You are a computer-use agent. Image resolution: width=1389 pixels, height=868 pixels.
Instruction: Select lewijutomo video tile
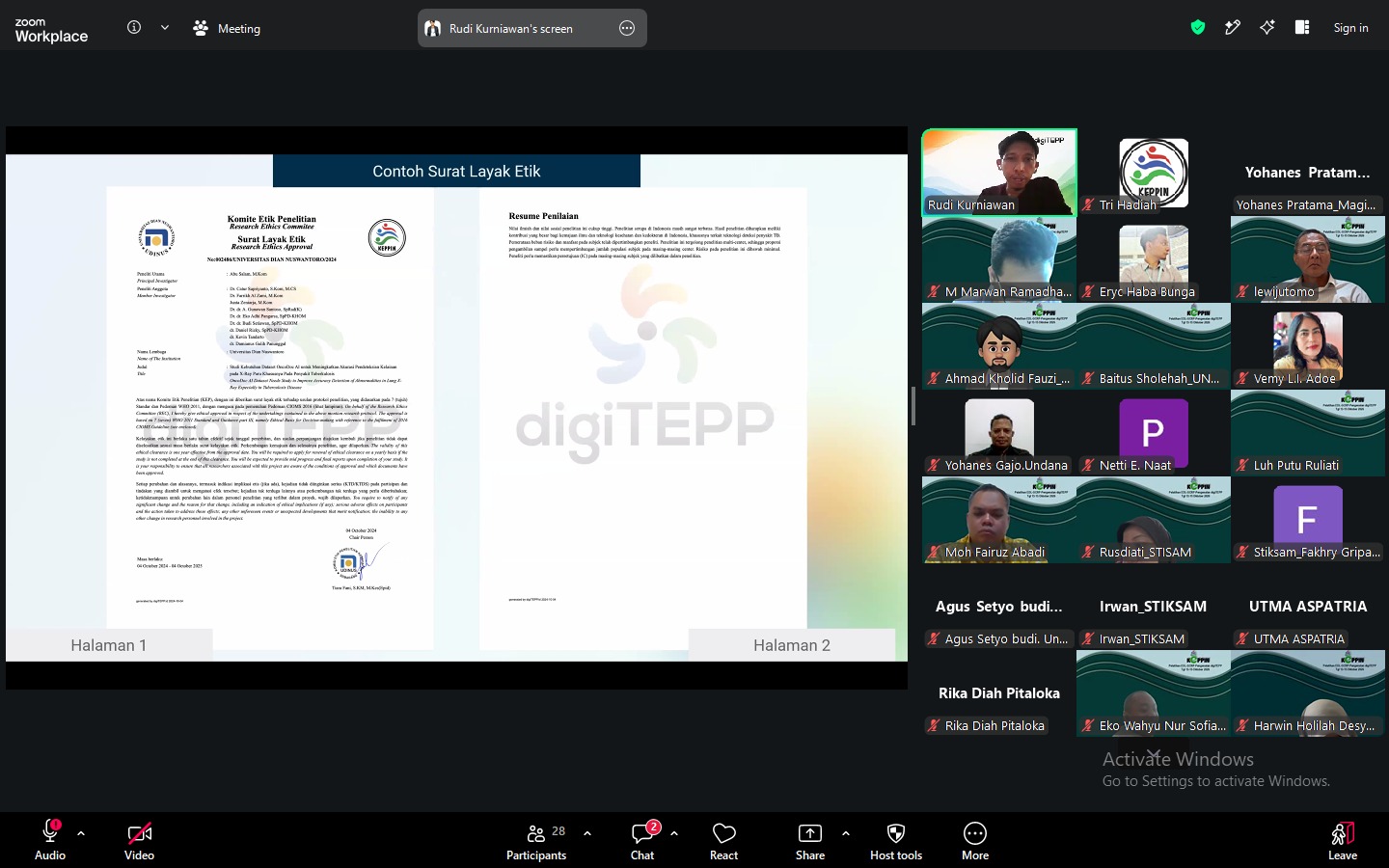point(1308,259)
